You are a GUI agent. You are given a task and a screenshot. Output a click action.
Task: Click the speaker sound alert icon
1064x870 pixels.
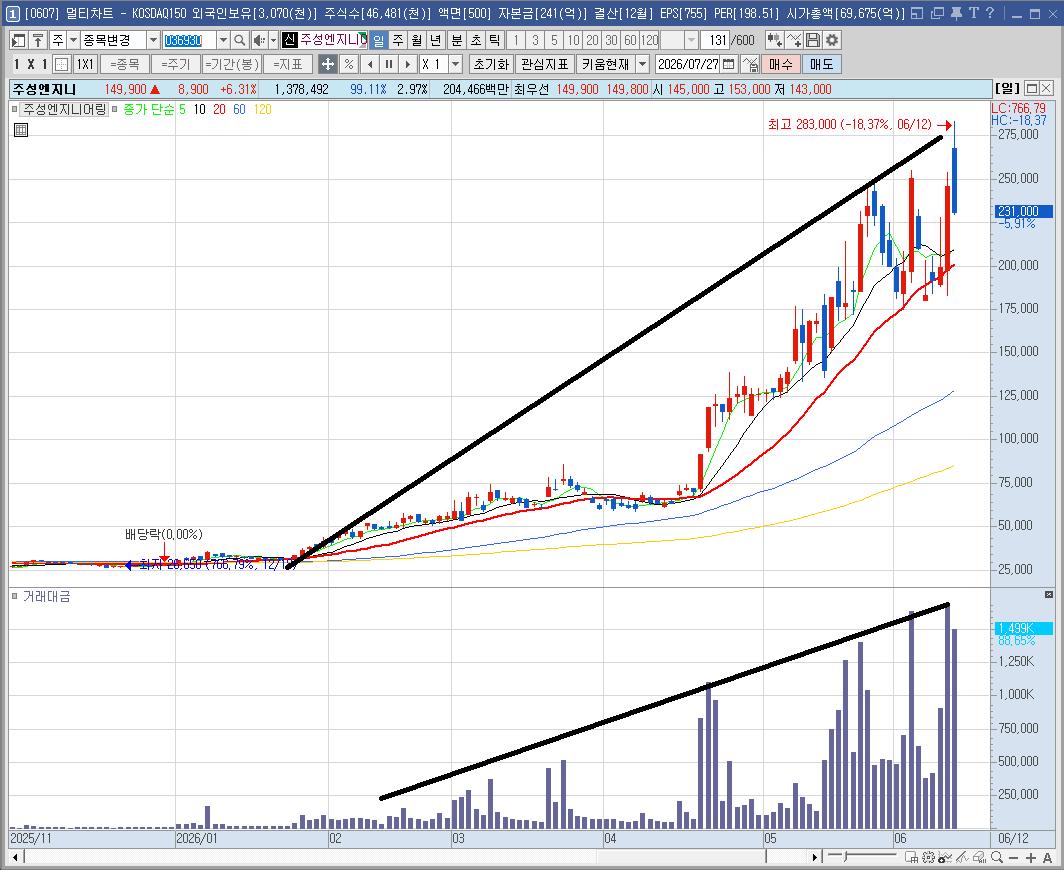(259, 41)
